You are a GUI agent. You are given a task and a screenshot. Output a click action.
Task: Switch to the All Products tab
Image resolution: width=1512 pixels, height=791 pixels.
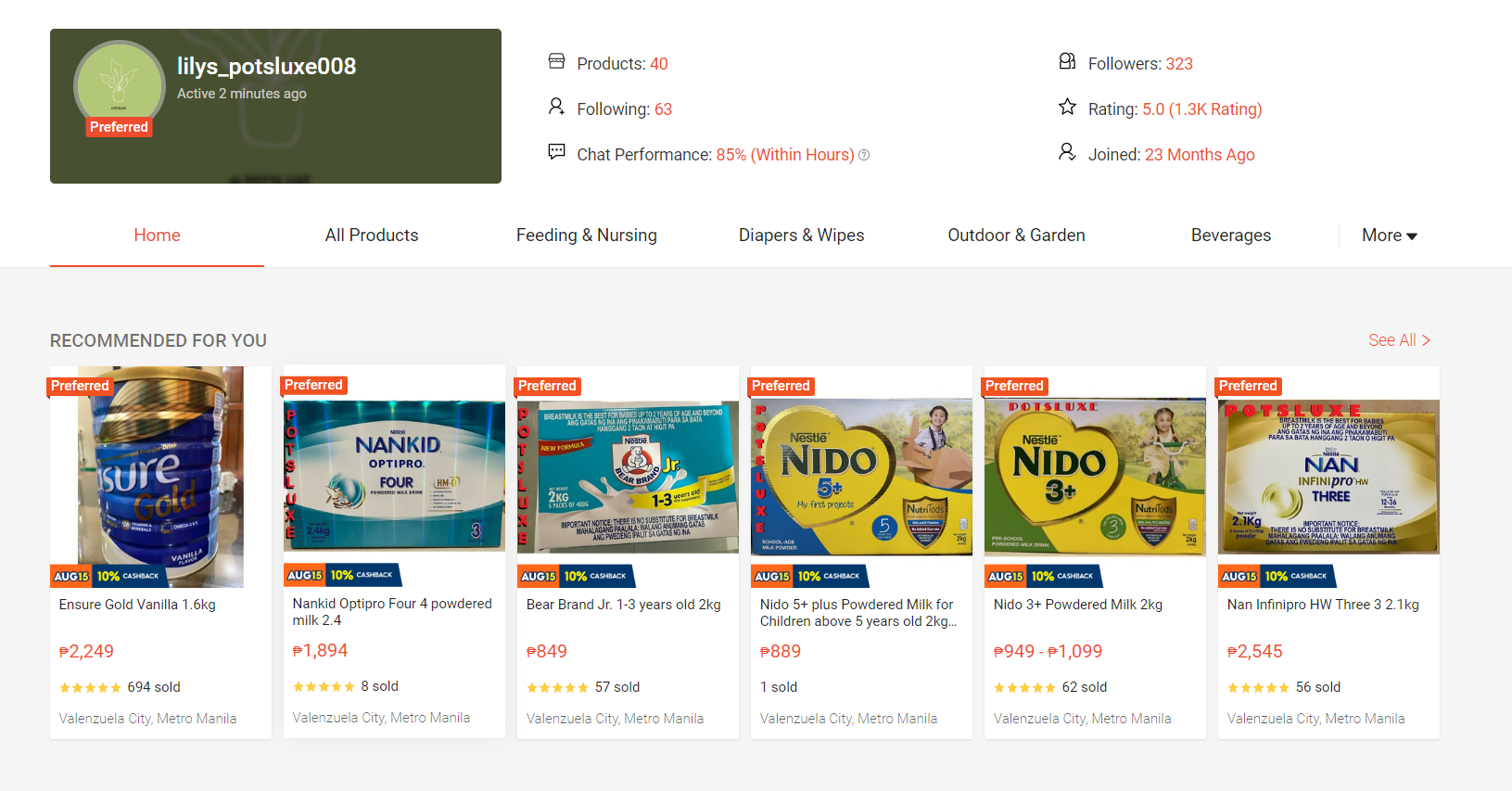point(372,236)
